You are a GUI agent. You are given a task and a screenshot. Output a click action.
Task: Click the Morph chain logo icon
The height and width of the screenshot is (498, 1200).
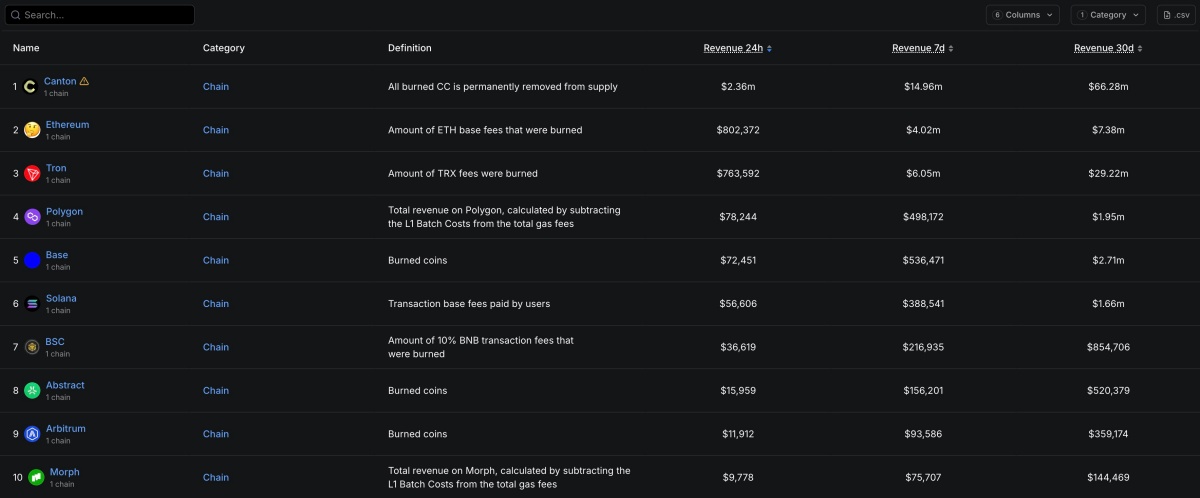tap(35, 477)
